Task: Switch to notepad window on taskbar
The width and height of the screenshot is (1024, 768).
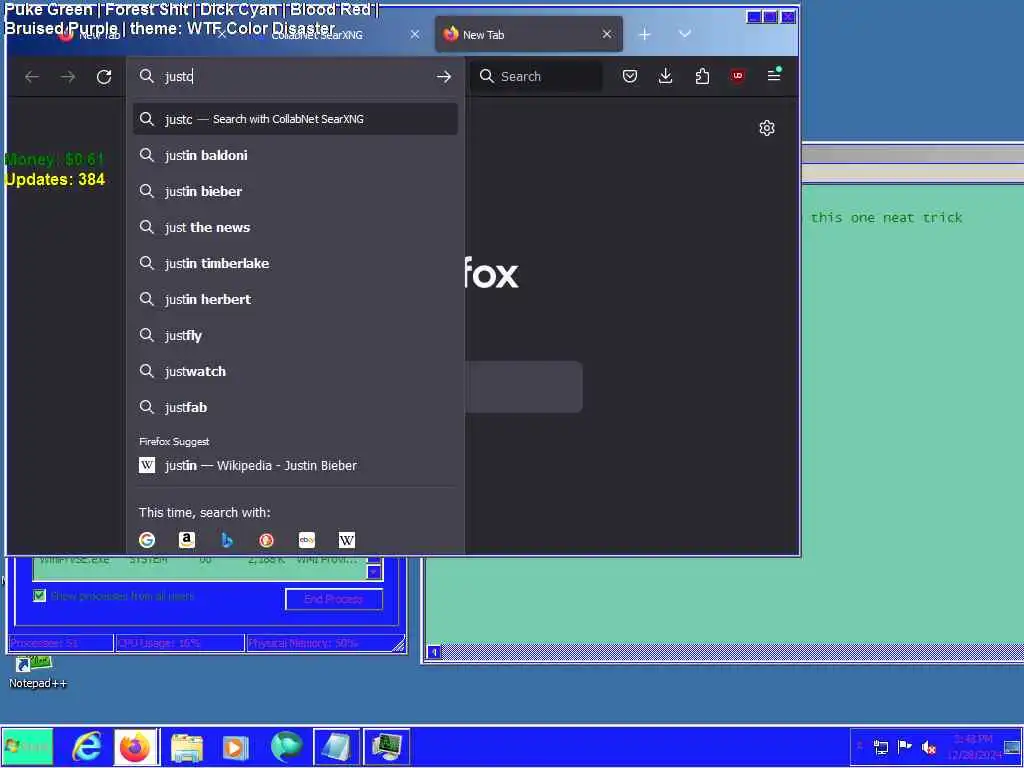Action: 336,746
